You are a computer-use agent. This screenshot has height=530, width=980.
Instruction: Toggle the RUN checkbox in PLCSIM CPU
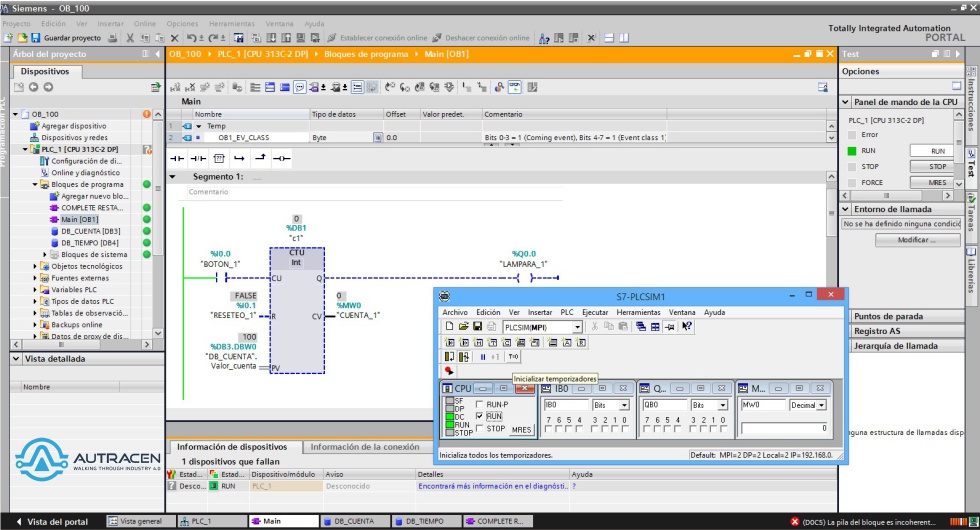click(479, 416)
